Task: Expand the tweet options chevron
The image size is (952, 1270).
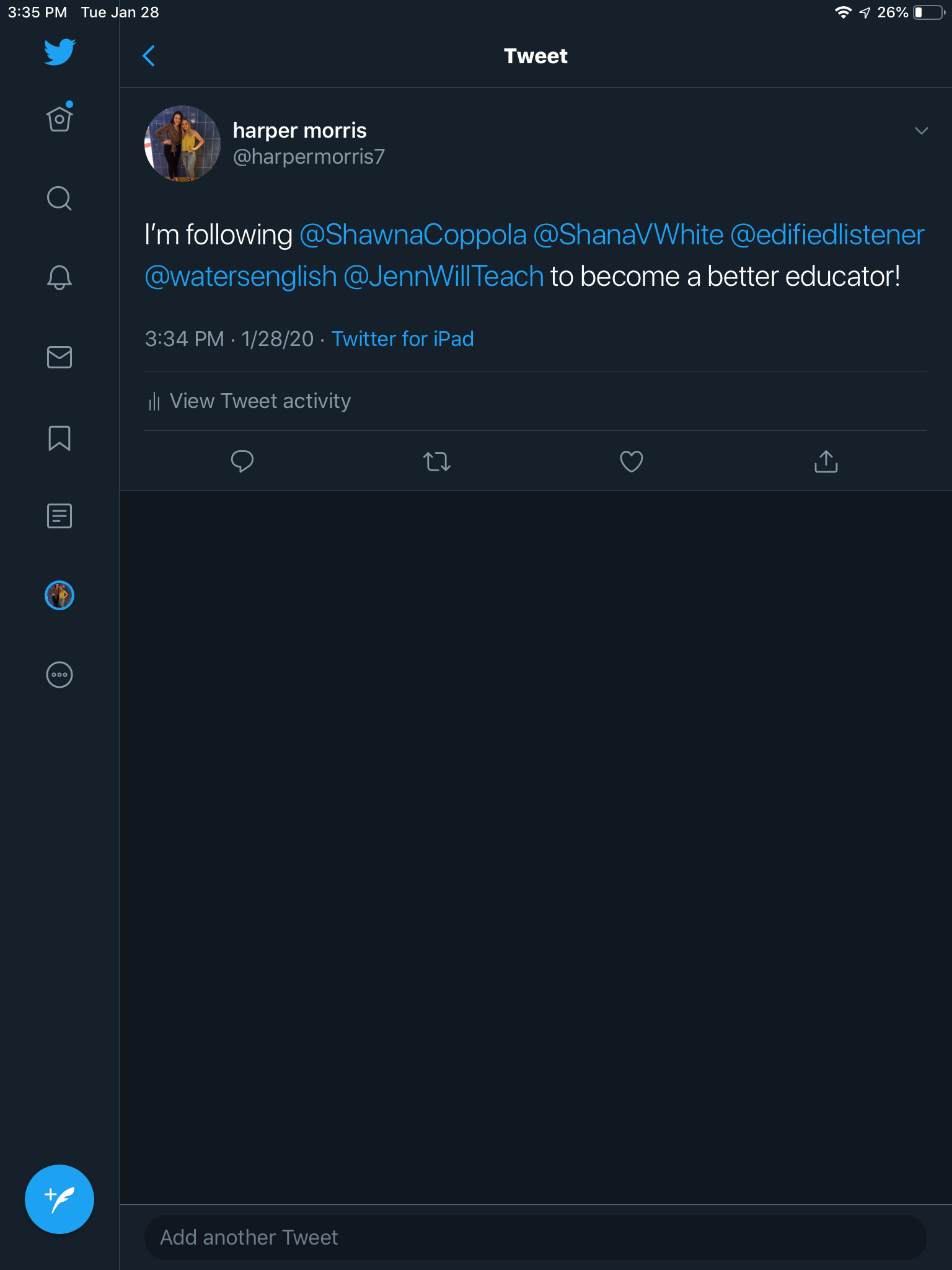Action: pos(921,131)
